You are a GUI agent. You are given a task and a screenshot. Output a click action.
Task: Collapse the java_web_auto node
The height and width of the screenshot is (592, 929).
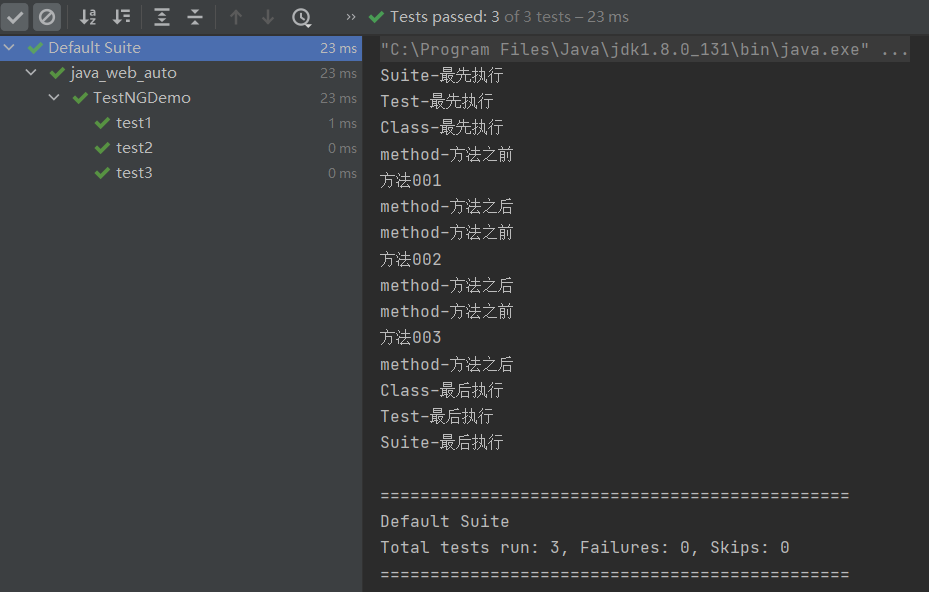click(x=31, y=72)
